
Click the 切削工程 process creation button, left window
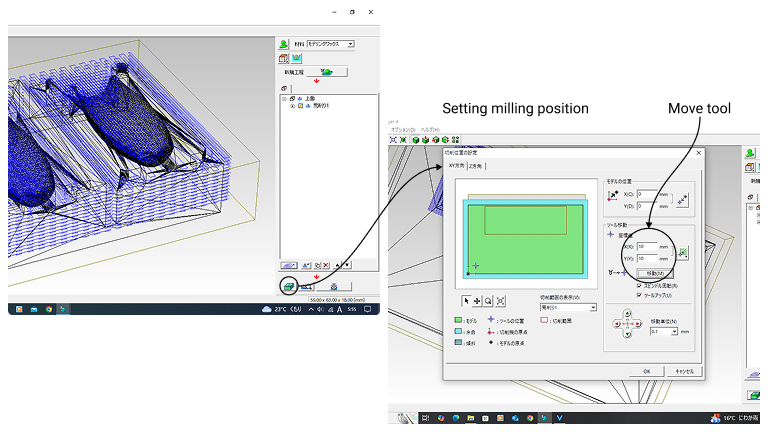pyautogui.click(x=327, y=72)
